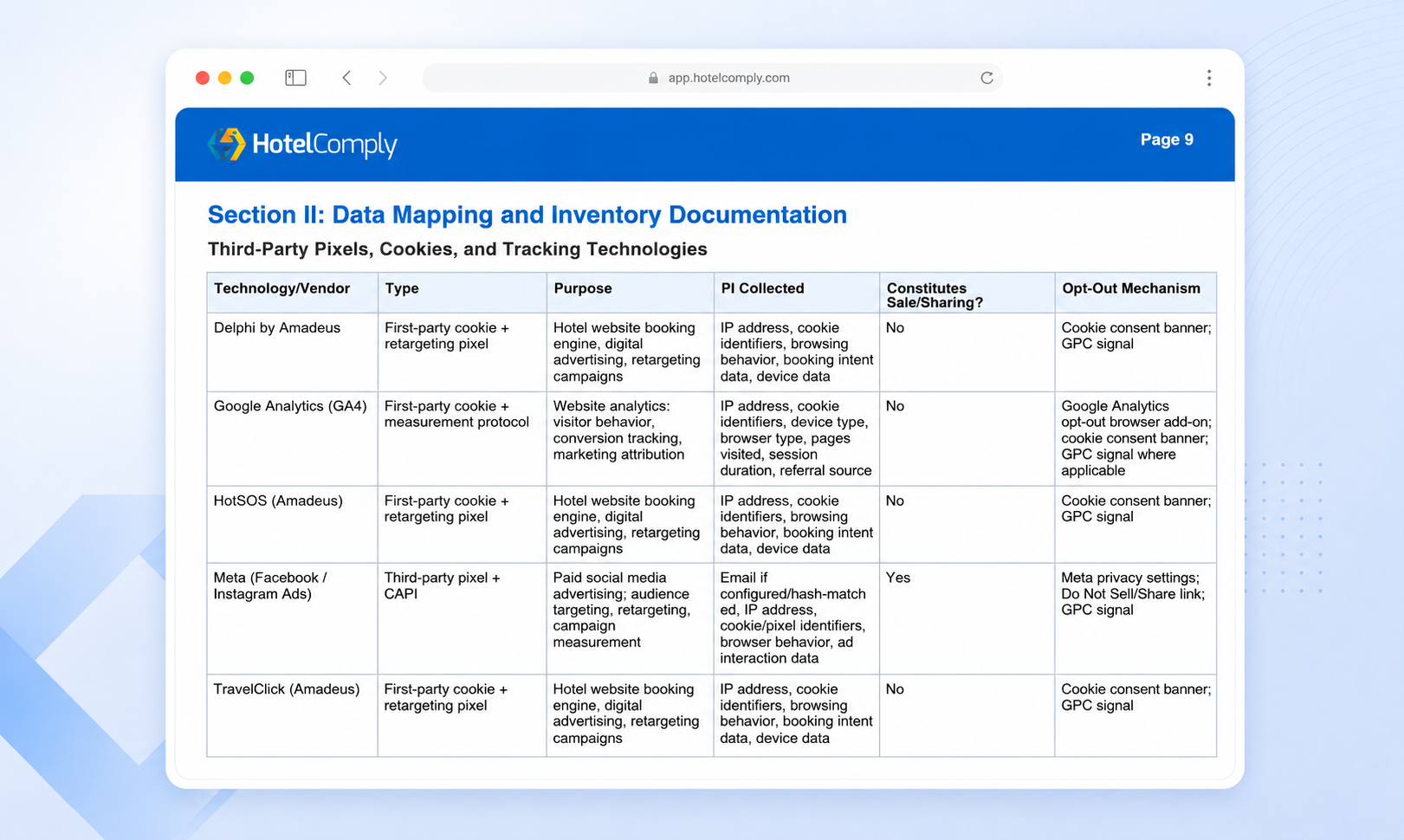Click the No value in TravelClick row
Viewport: 1404px width, 840px height.
(x=895, y=689)
